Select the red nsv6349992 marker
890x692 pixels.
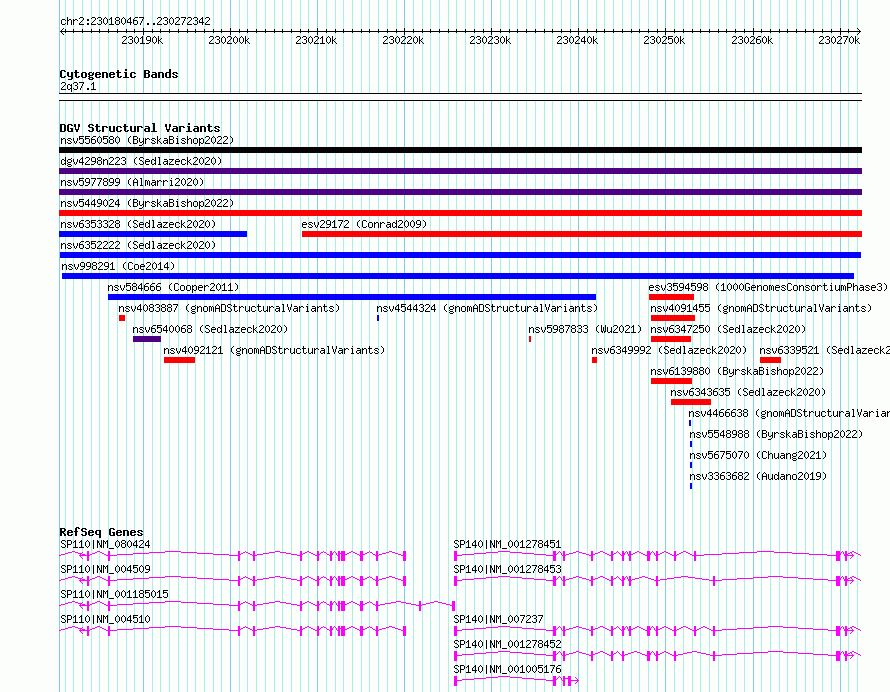click(594, 360)
